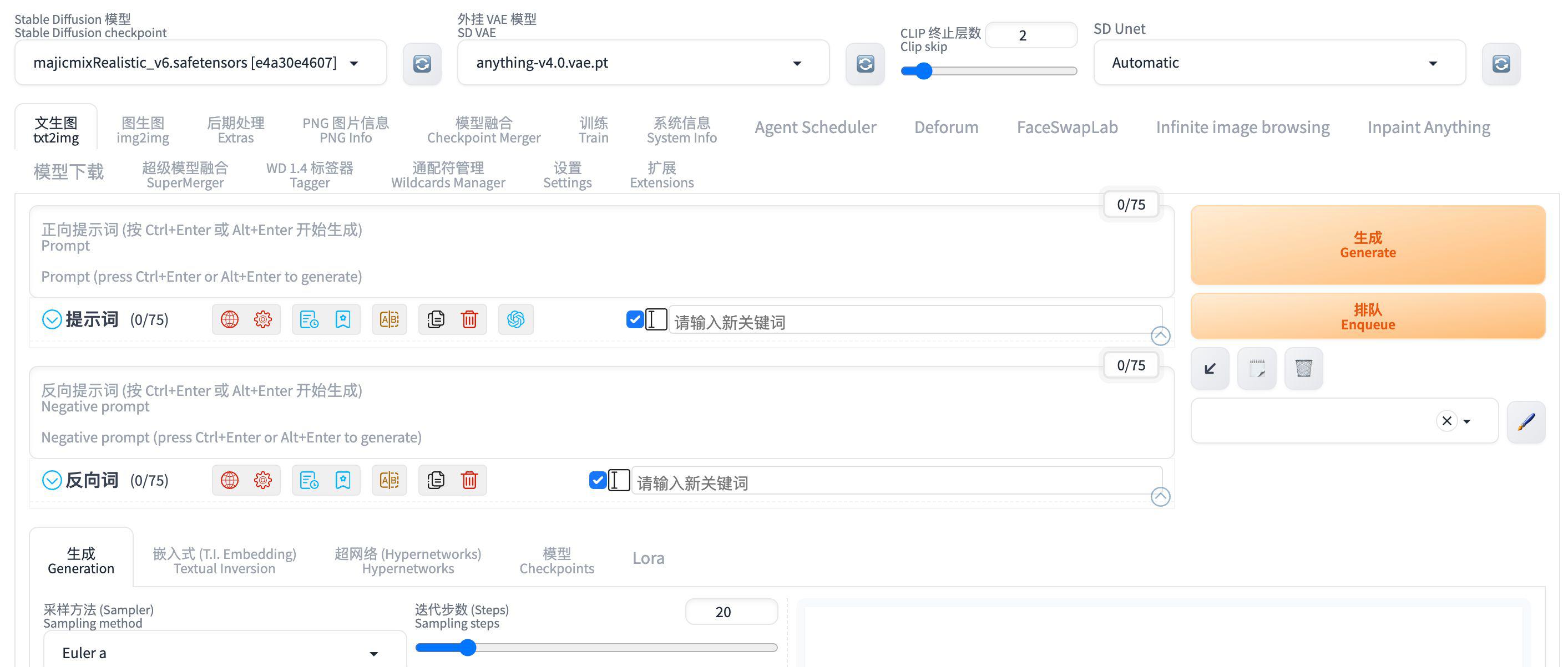Image resolution: width=1568 pixels, height=667 pixels.
Task: Open the FaceSwapLab tab
Action: click(x=1067, y=127)
